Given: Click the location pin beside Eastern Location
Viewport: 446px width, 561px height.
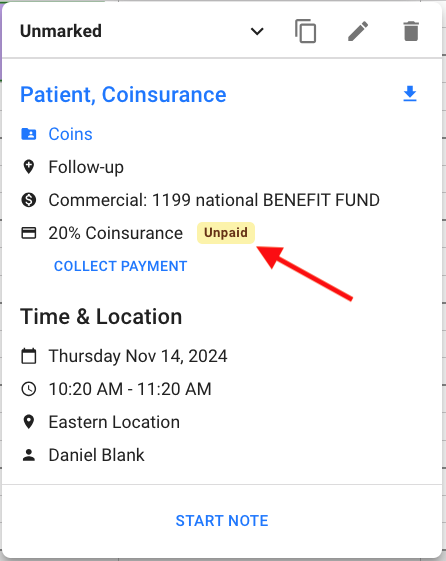Looking at the screenshot, I should 29,422.
